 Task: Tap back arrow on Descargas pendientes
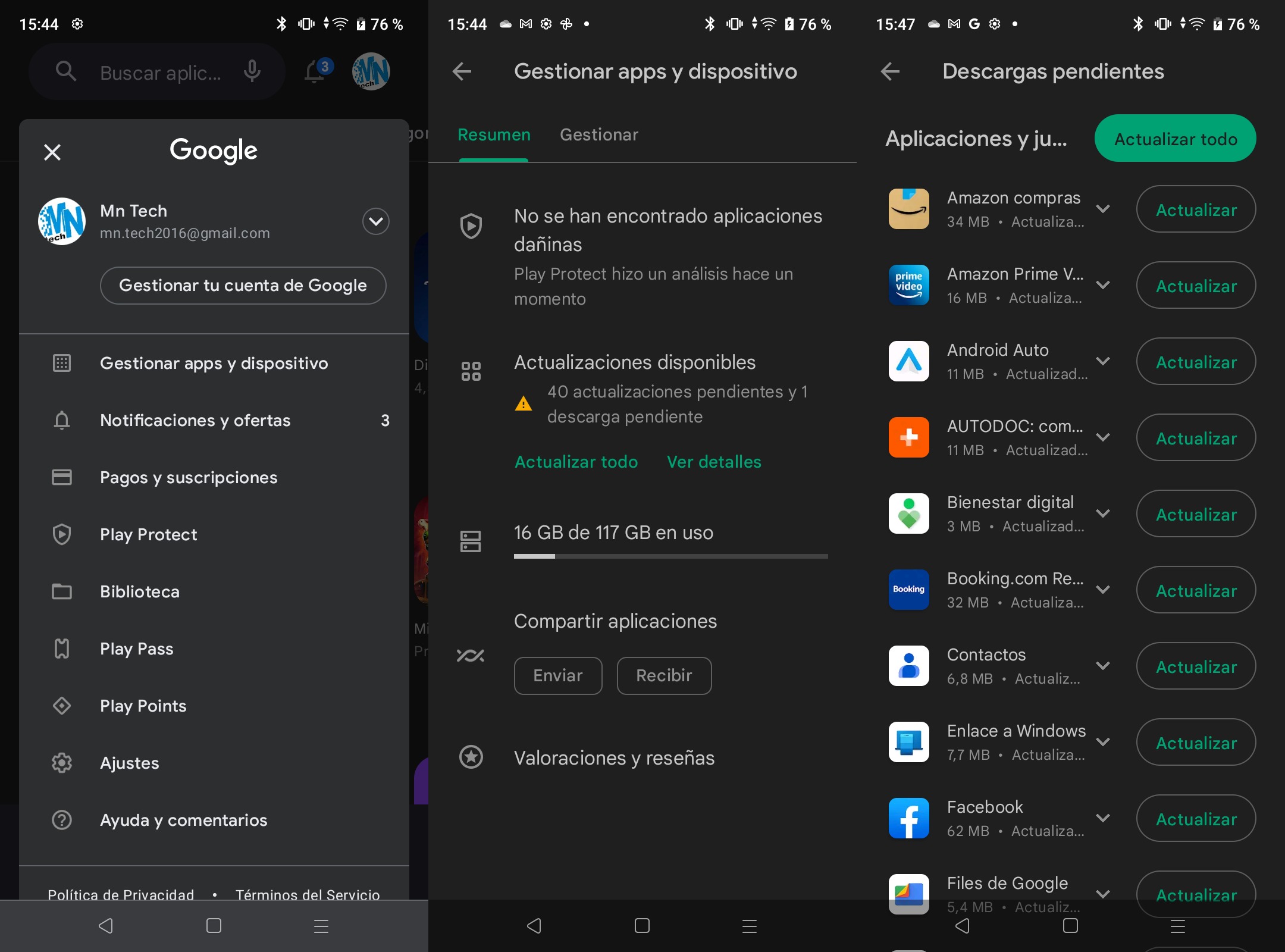click(889, 71)
